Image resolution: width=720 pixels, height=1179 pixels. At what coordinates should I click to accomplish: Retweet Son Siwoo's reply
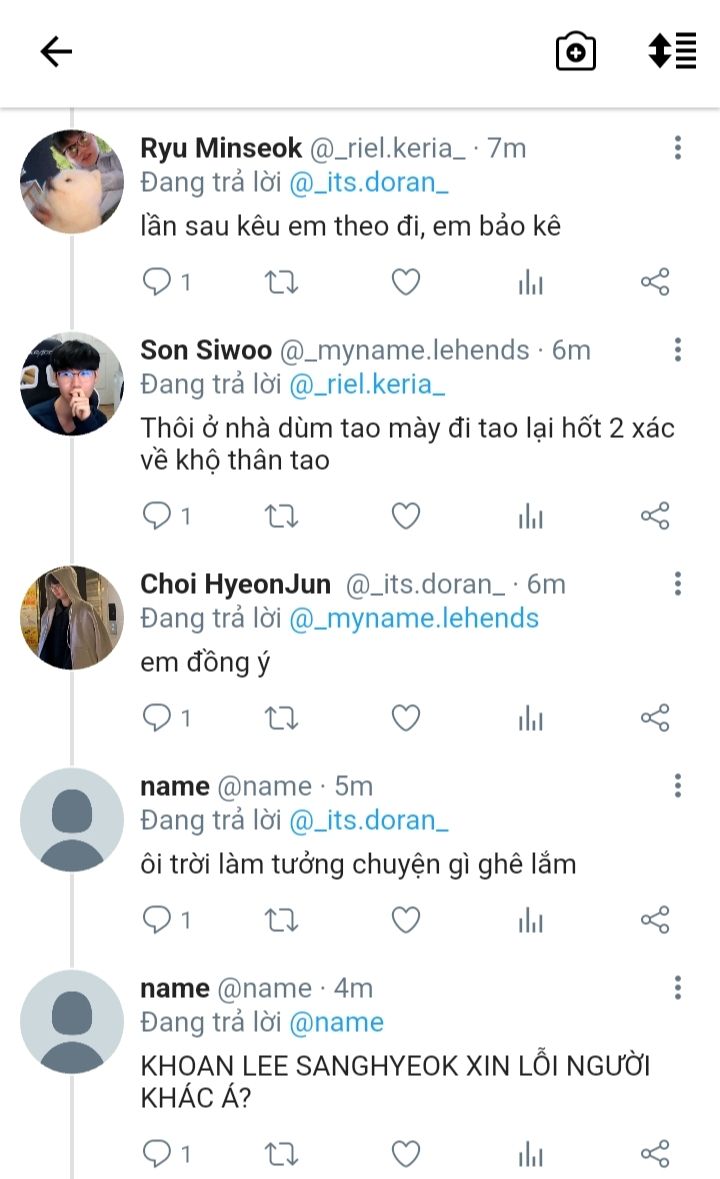pos(281,516)
